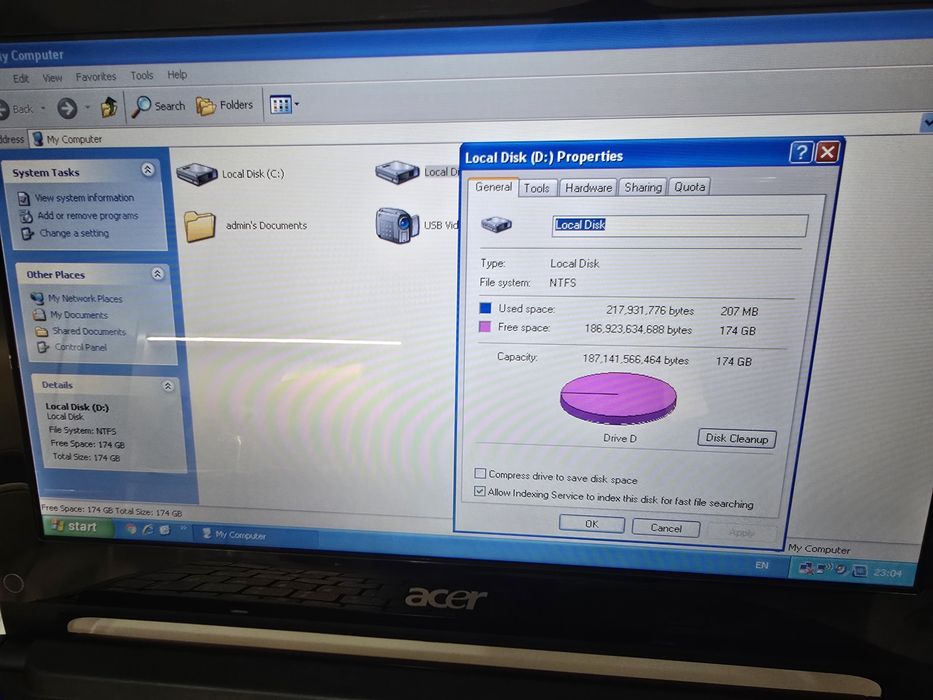The image size is (933, 700).
Task: Click the drive label text field
Action: (x=680, y=225)
